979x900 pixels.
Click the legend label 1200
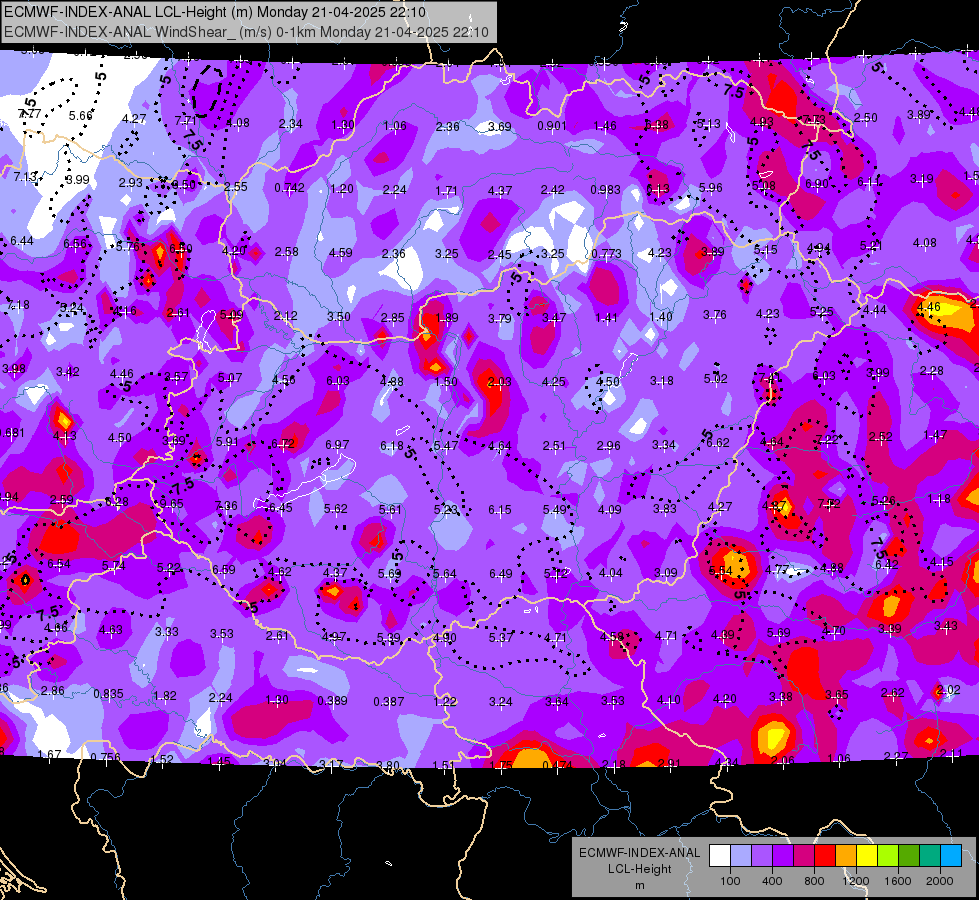tap(856, 881)
